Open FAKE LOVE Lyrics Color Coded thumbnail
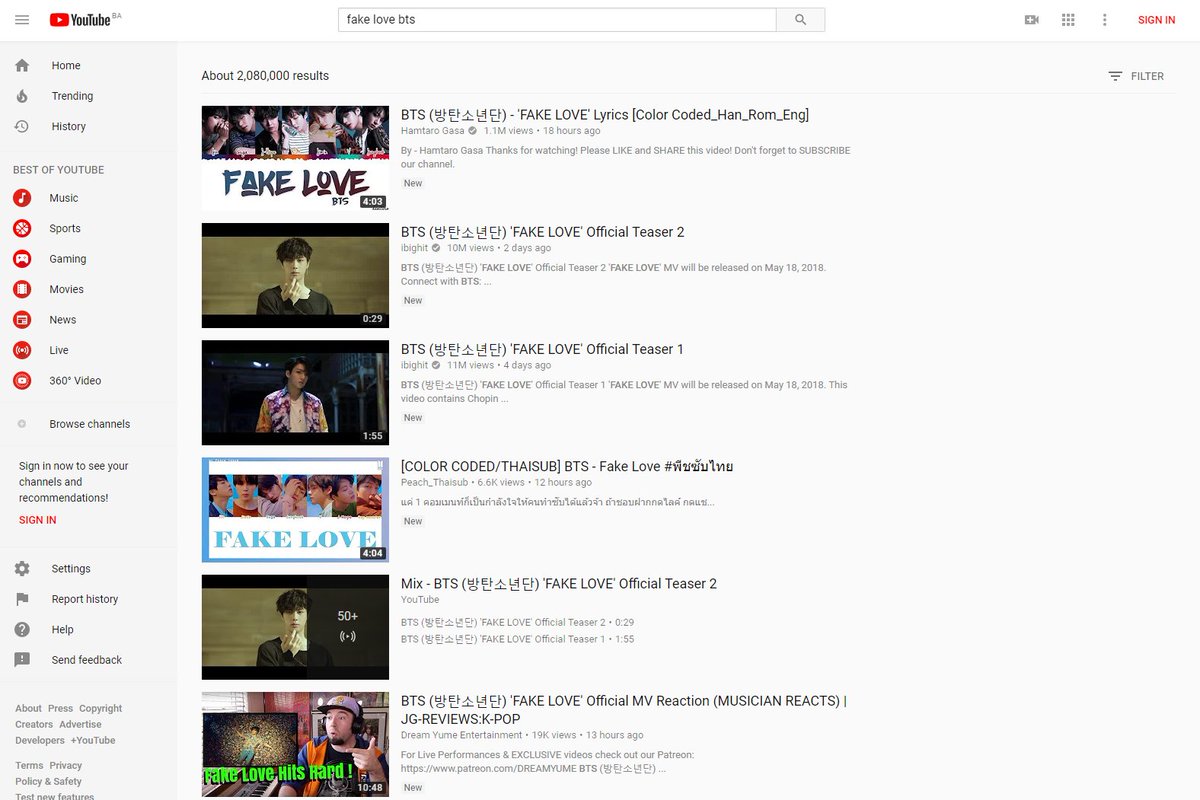1200x800 pixels. pos(295,158)
